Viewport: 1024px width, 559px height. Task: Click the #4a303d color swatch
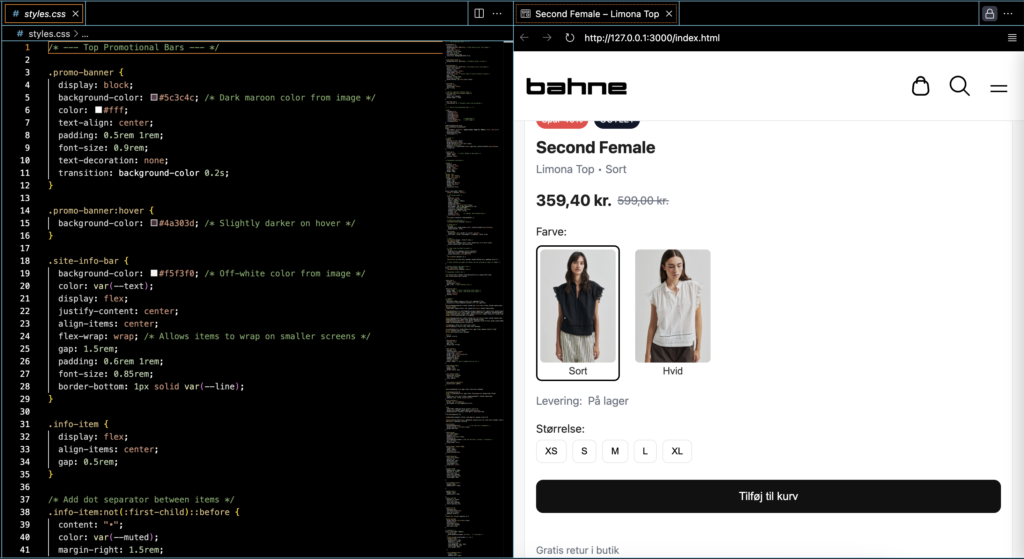click(154, 223)
